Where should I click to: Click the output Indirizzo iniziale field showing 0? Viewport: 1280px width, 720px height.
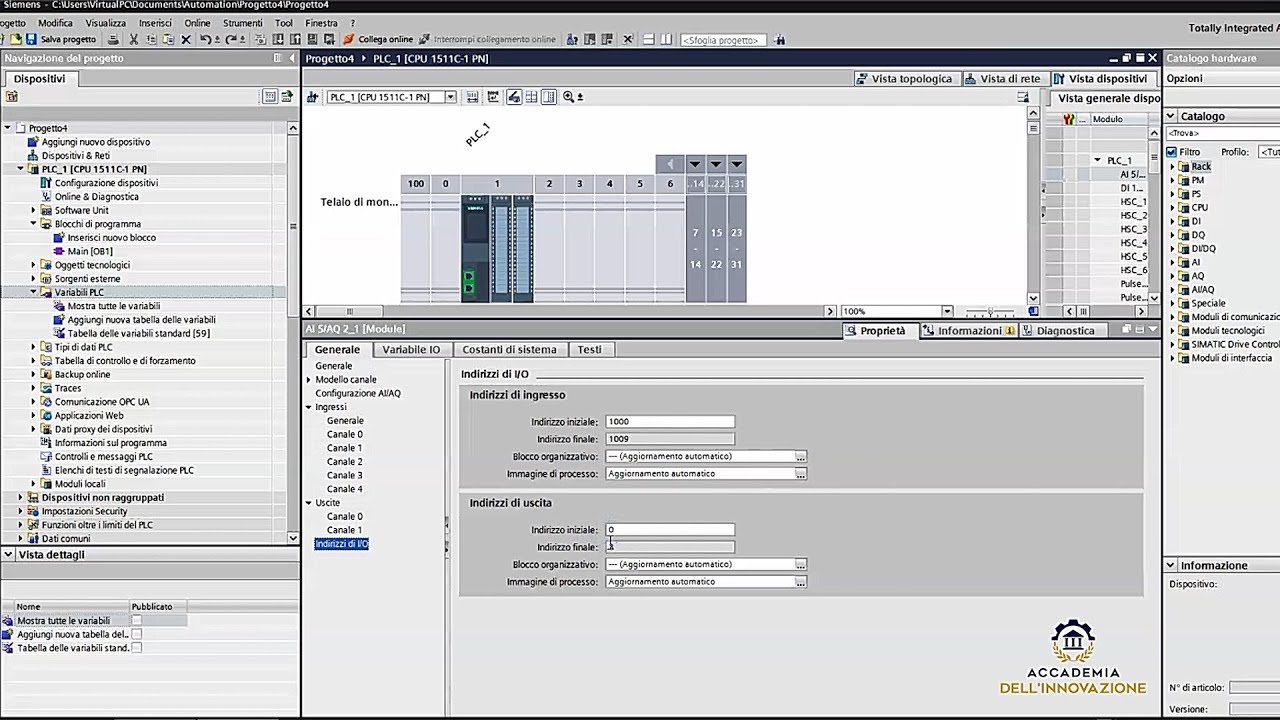point(670,530)
